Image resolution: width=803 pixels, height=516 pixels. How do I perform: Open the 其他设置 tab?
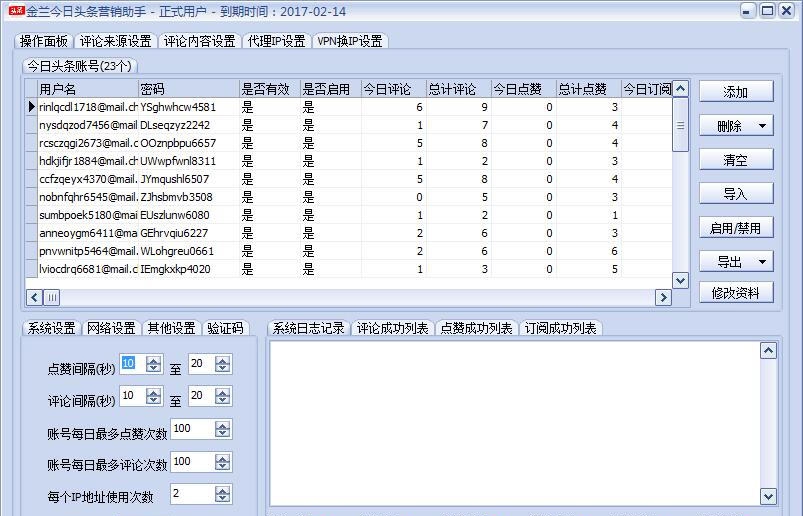(x=172, y=328)
